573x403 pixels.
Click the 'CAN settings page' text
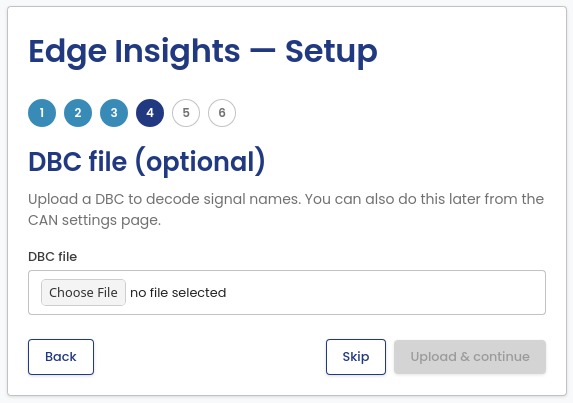[94, 220]
